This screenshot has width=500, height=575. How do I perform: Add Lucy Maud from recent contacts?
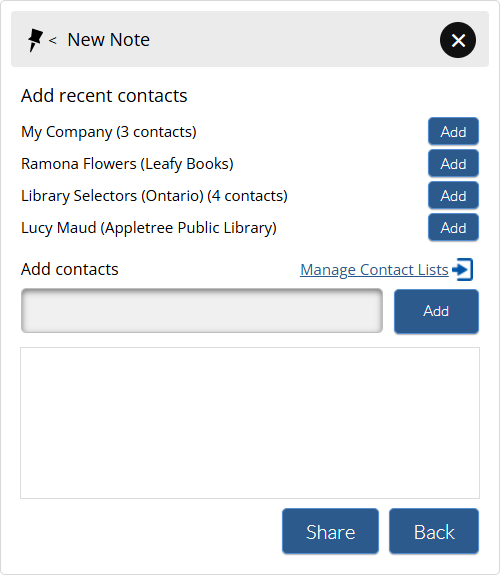click(453, 228)
